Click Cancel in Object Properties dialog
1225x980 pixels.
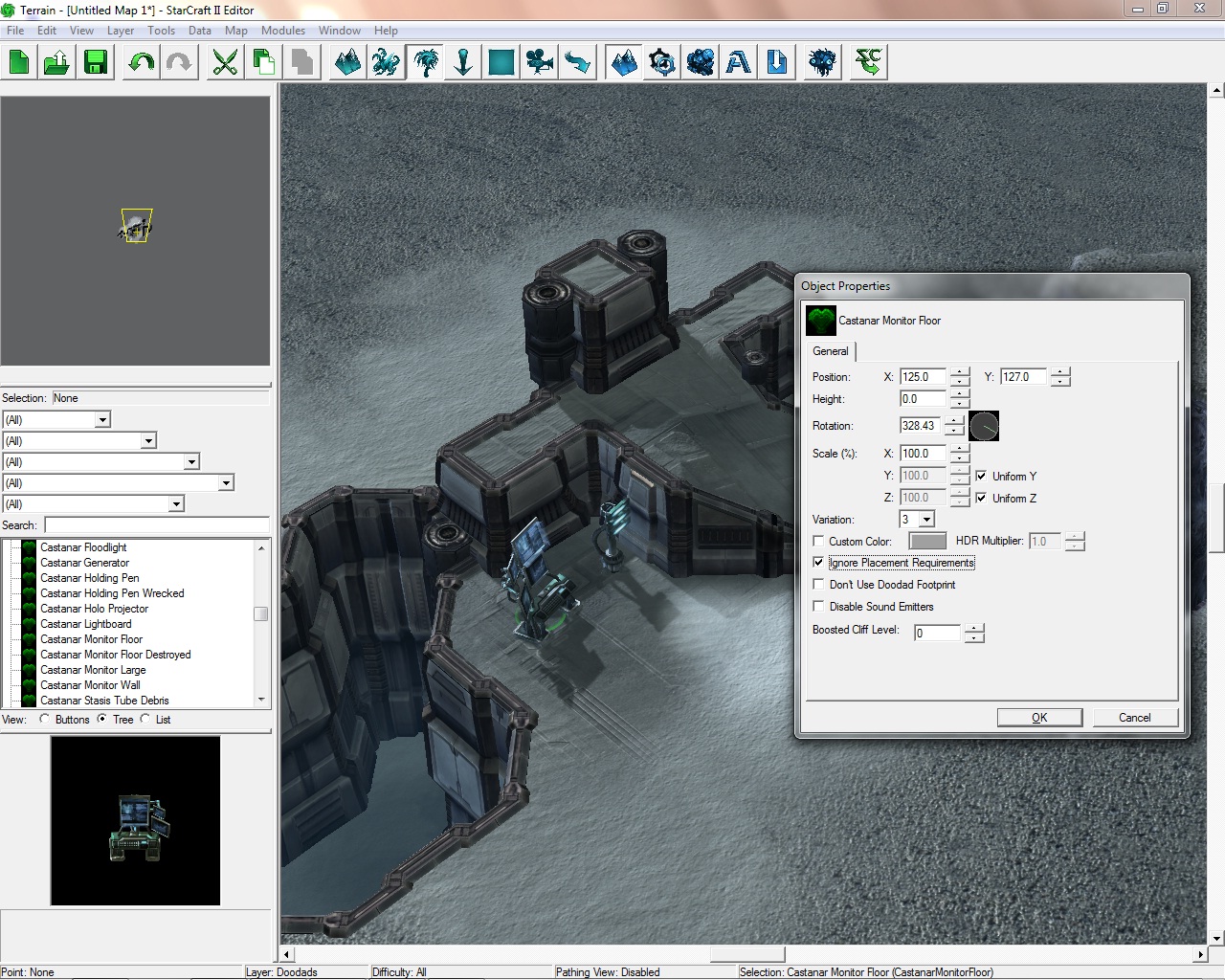(x=1134, y=718)
